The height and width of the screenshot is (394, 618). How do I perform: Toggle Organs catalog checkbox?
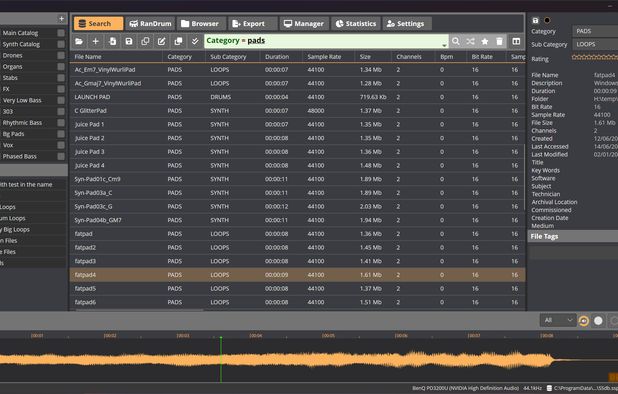[61, 67]
